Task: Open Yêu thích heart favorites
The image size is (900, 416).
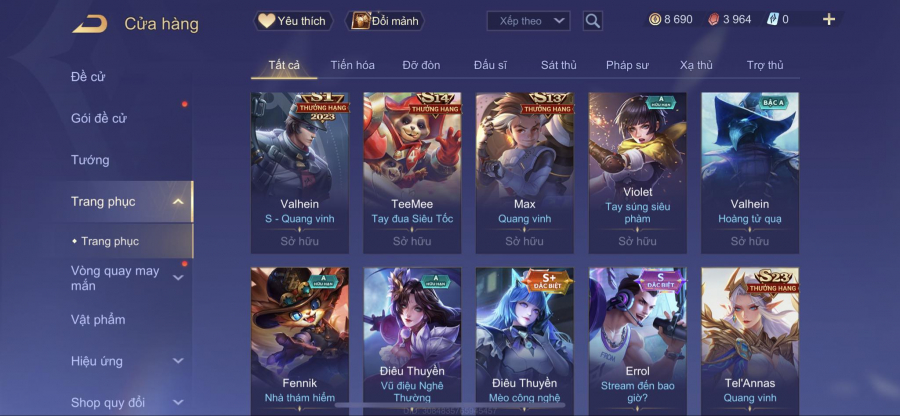Action: [293, 21]
